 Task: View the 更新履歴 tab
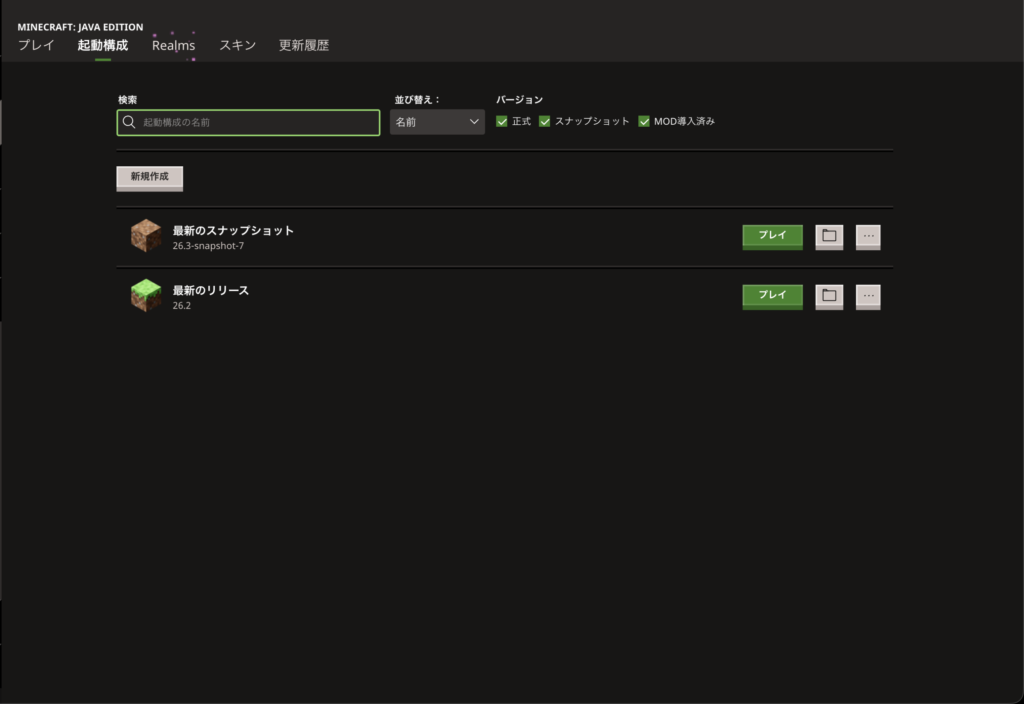[x=304, y=45]
